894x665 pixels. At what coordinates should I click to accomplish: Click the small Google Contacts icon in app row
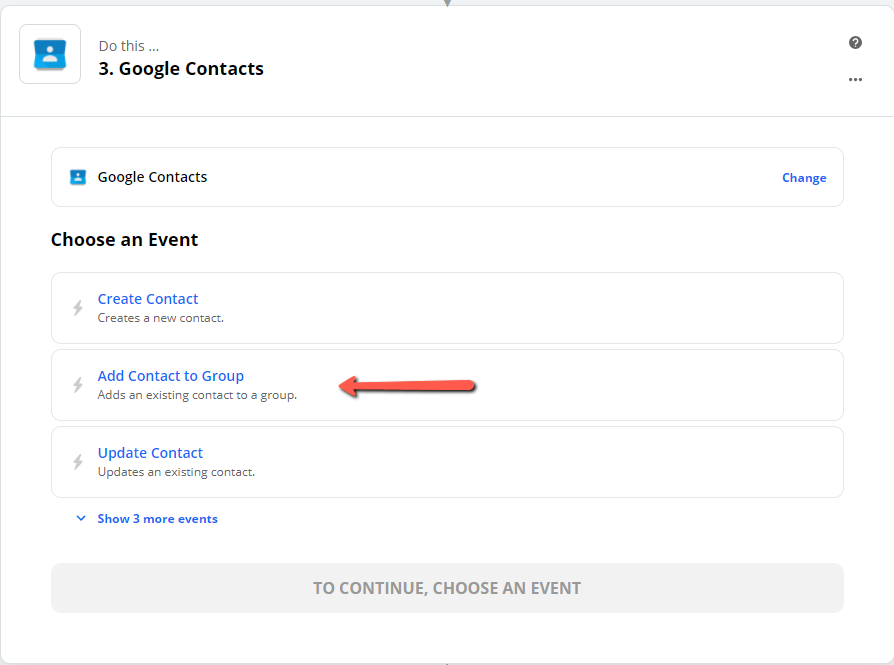[78, 177]
